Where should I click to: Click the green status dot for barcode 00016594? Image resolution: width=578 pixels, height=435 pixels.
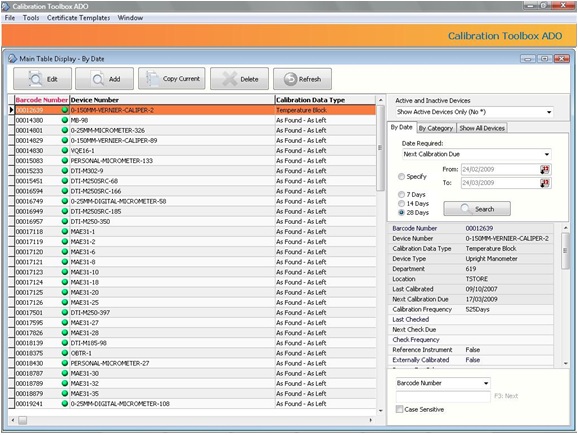click(65, 191)
